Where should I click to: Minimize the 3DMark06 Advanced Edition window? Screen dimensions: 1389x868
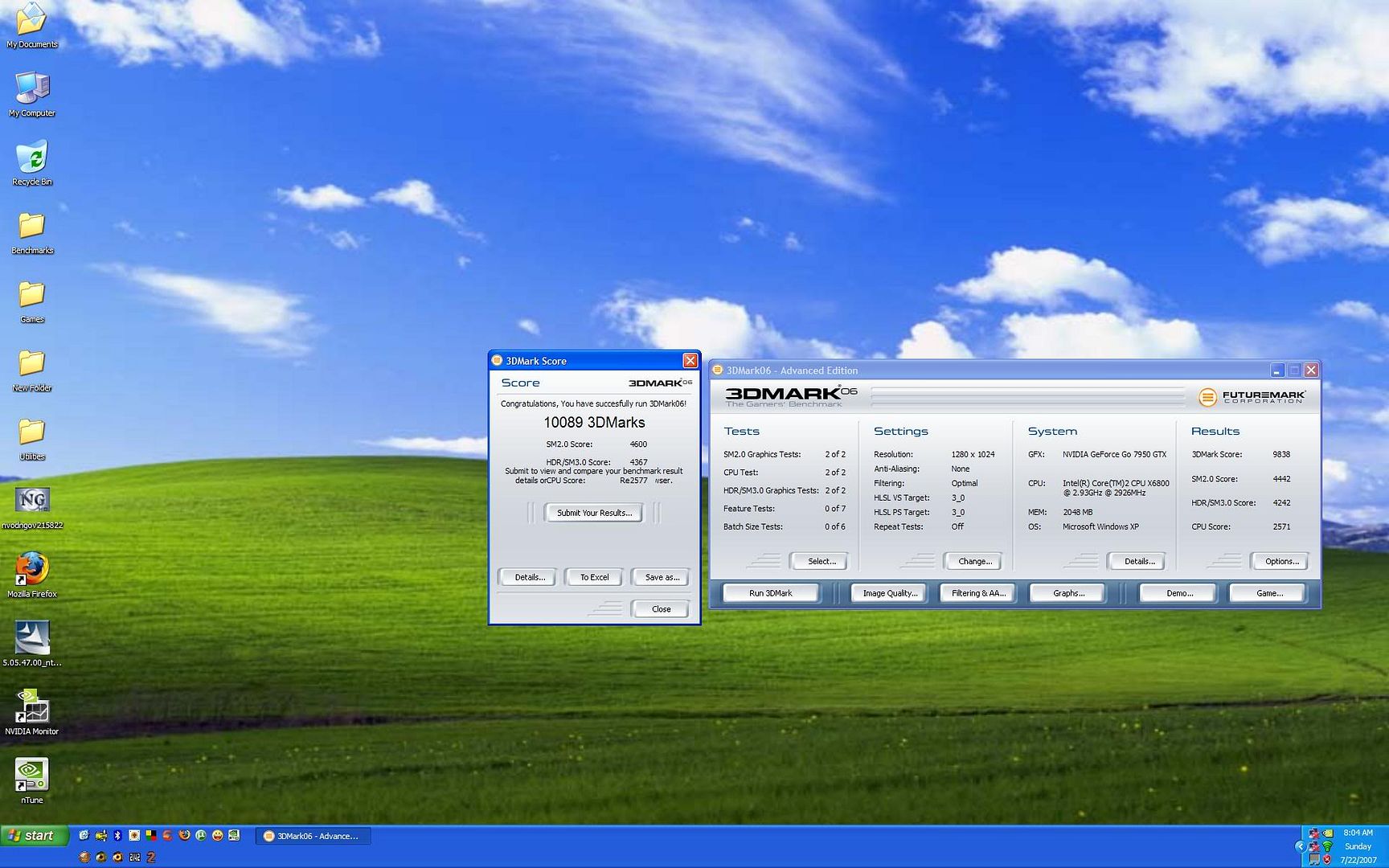pos(1277,371)
